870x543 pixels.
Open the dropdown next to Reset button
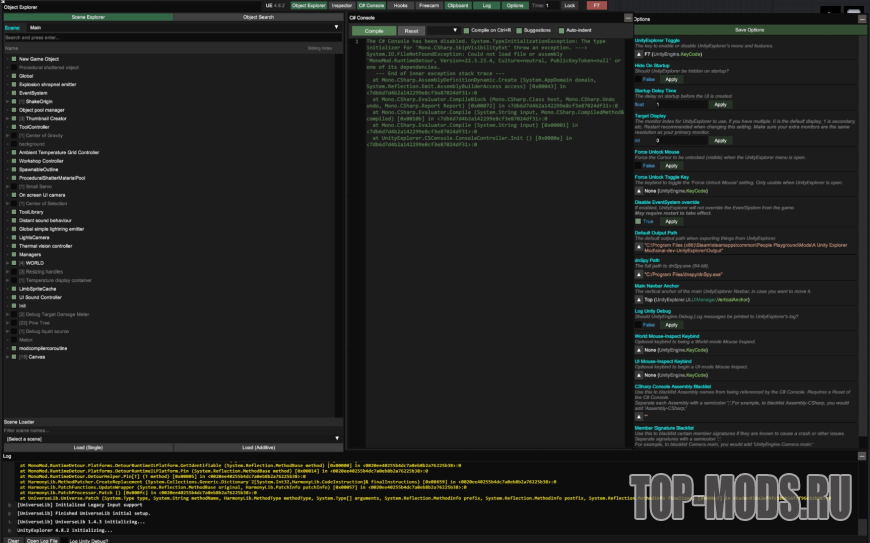[x=443, y=31]
